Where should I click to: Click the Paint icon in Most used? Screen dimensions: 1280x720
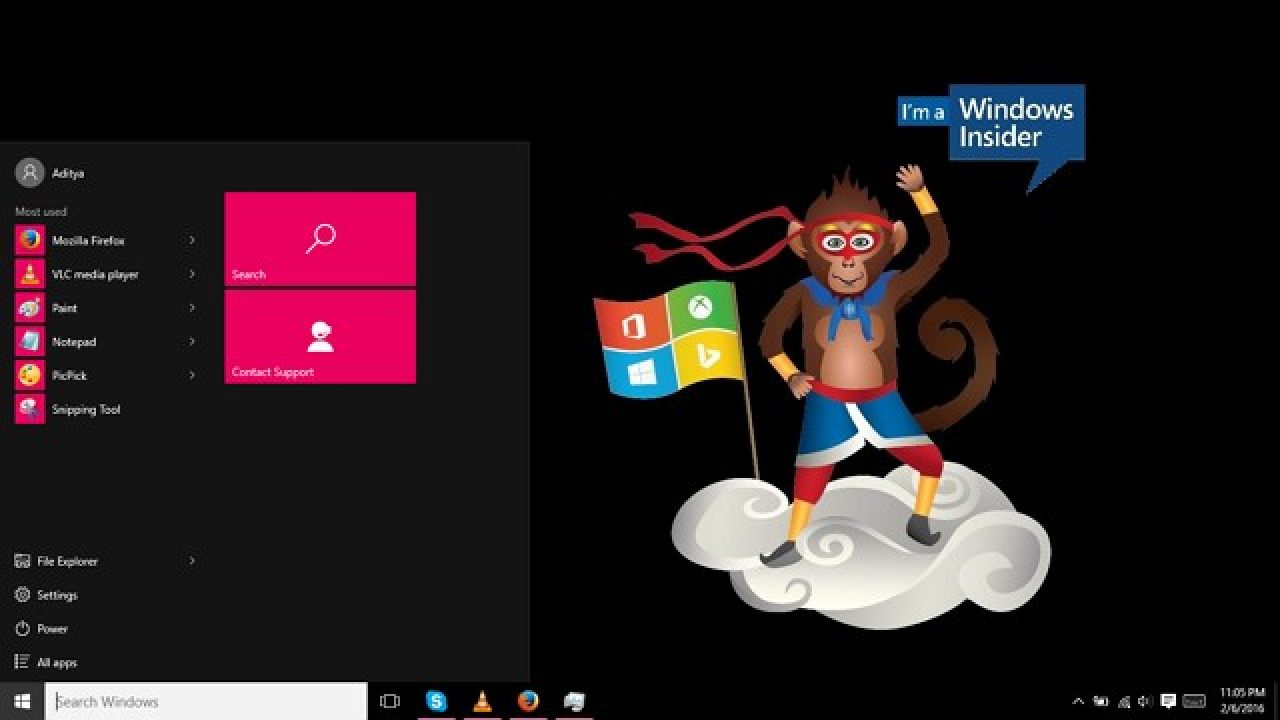tap(30, 308)
